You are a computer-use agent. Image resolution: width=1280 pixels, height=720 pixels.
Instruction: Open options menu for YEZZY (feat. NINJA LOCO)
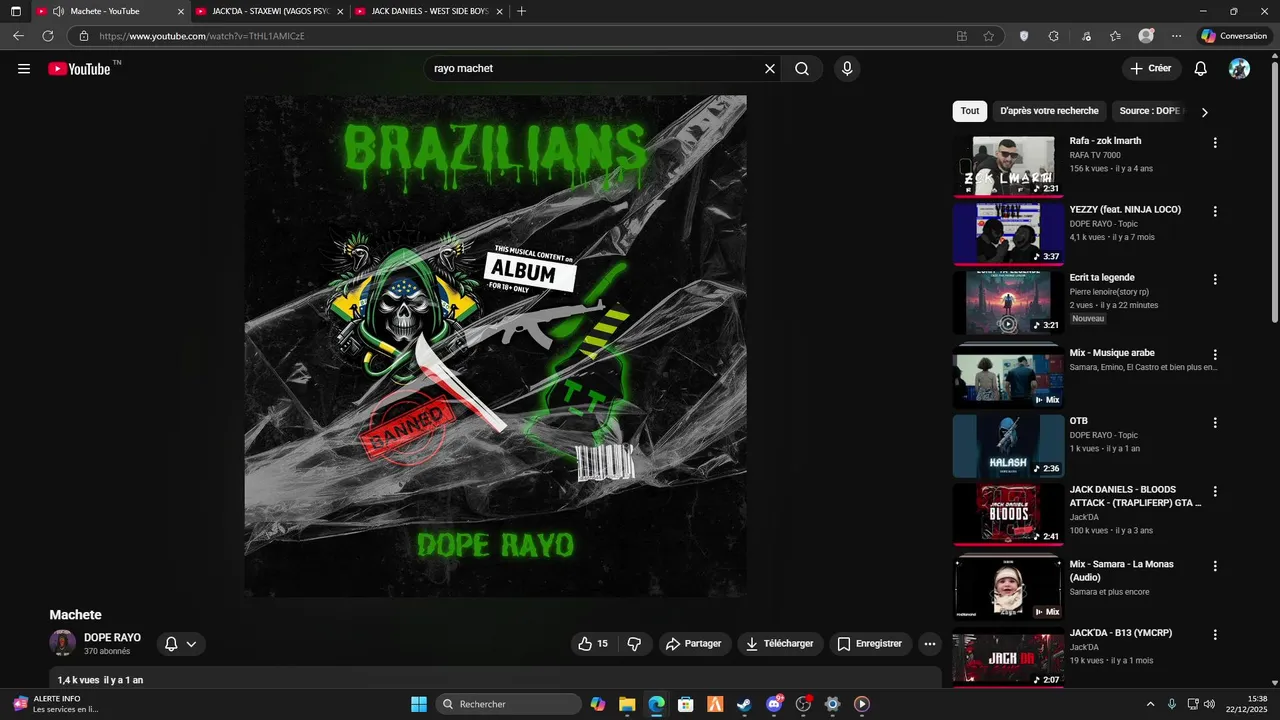point(1215,212)
